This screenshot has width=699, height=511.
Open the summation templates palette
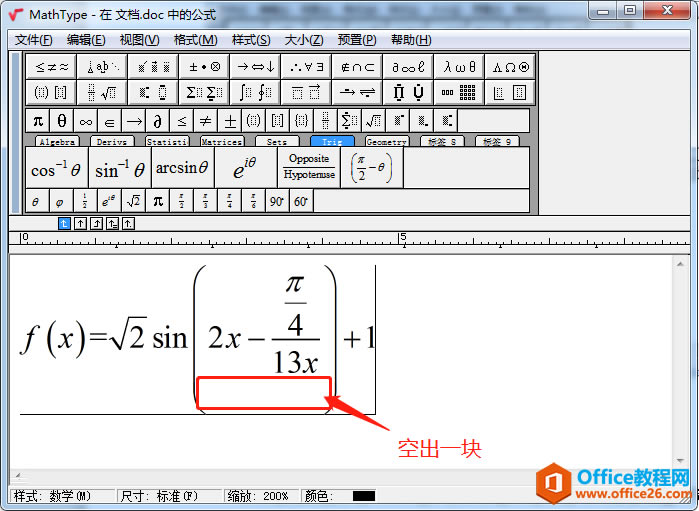coord(204,92)
